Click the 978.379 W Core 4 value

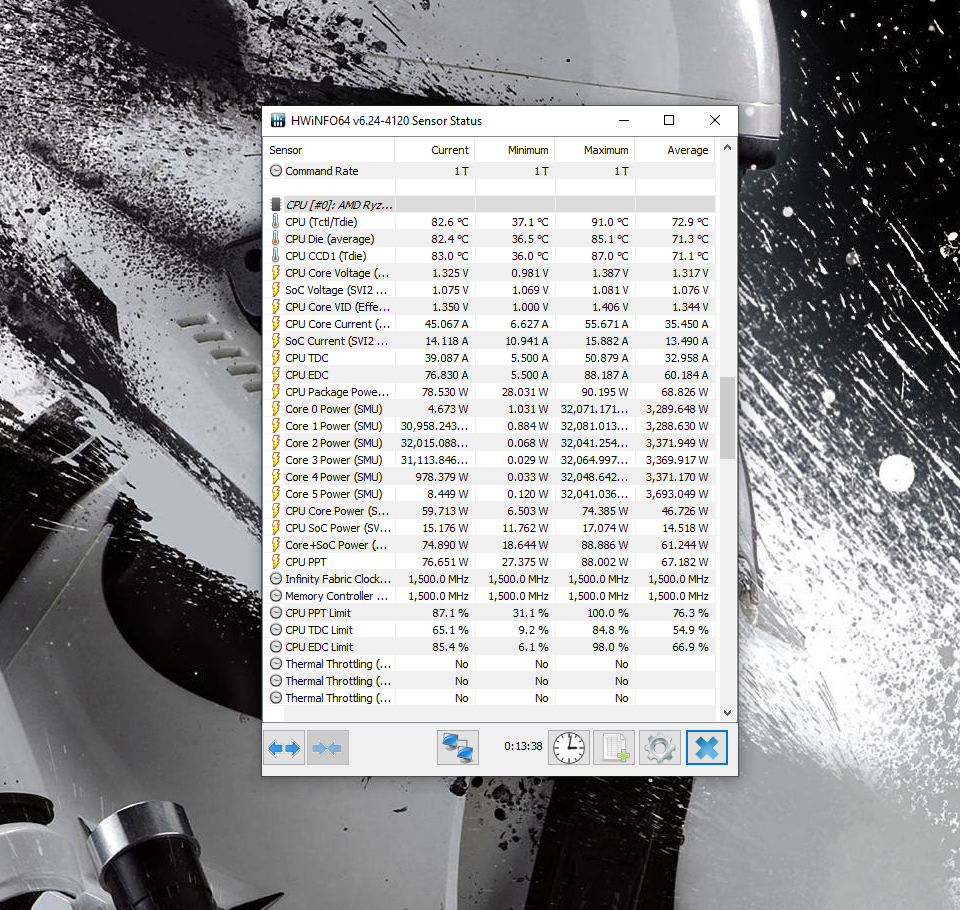click(441, 477)
